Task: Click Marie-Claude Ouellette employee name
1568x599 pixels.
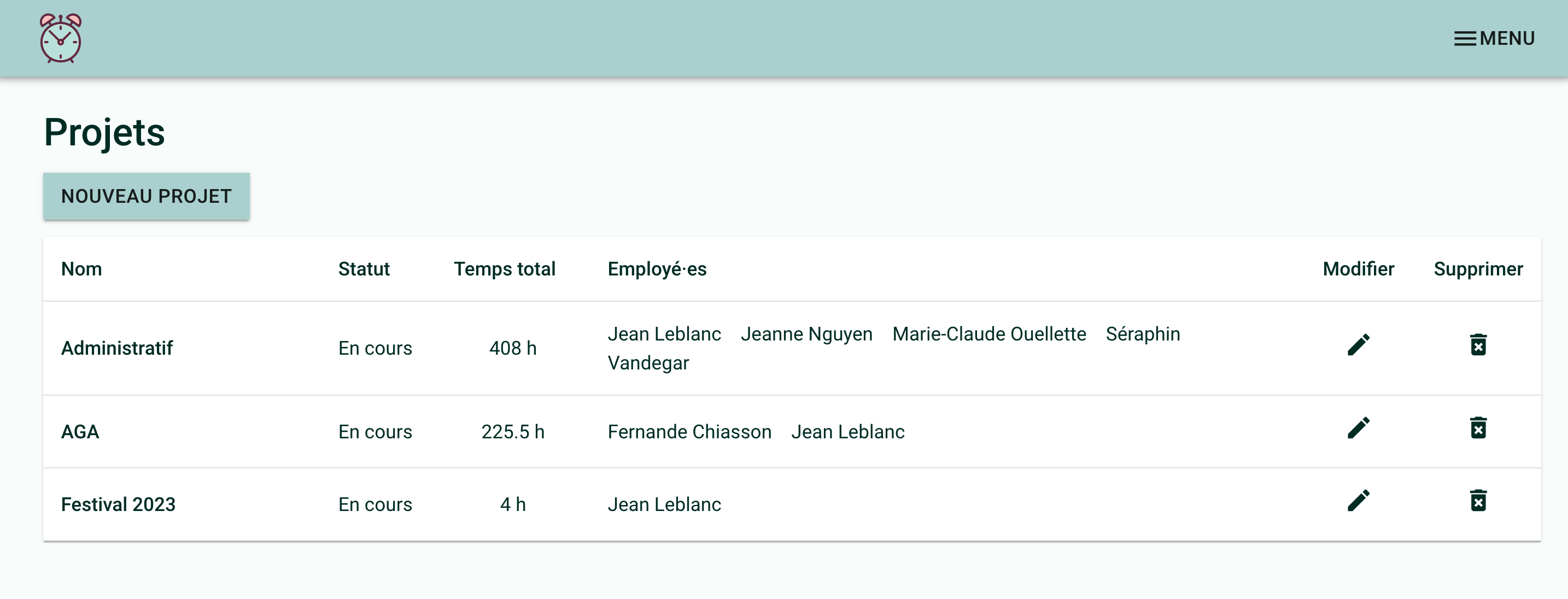Action: [x=988, y=333]
